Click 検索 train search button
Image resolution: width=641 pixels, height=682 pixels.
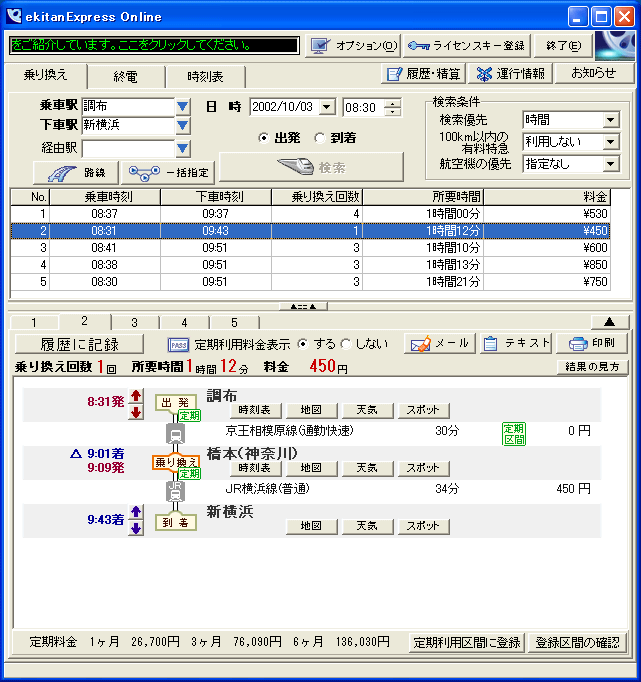click(x=311, y=167)
